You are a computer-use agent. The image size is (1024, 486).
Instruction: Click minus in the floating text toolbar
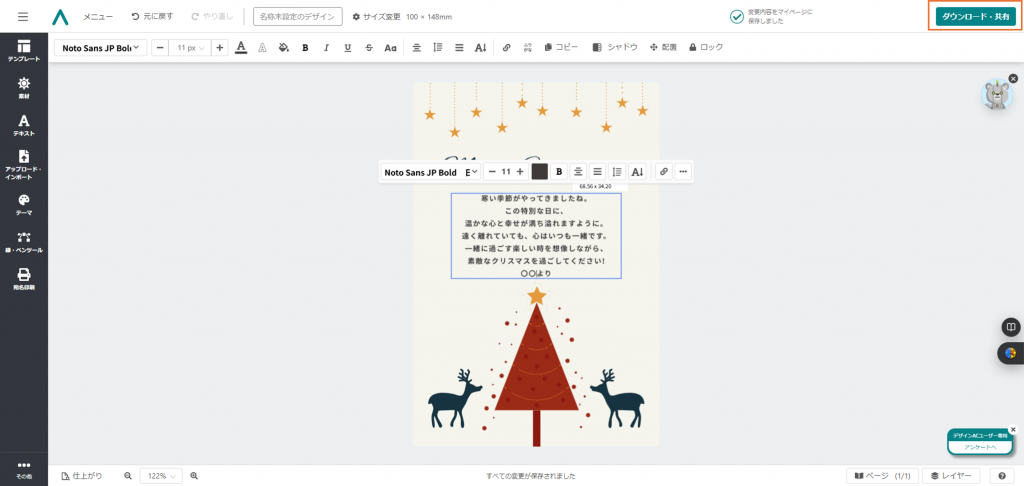(493, 172)
